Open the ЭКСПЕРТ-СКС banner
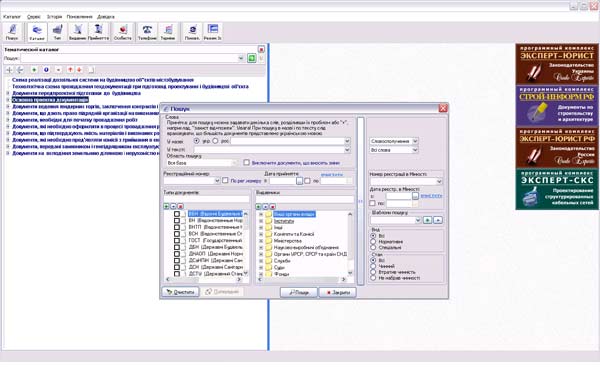Viewport: 600px width, 375px height. [557, 189]
